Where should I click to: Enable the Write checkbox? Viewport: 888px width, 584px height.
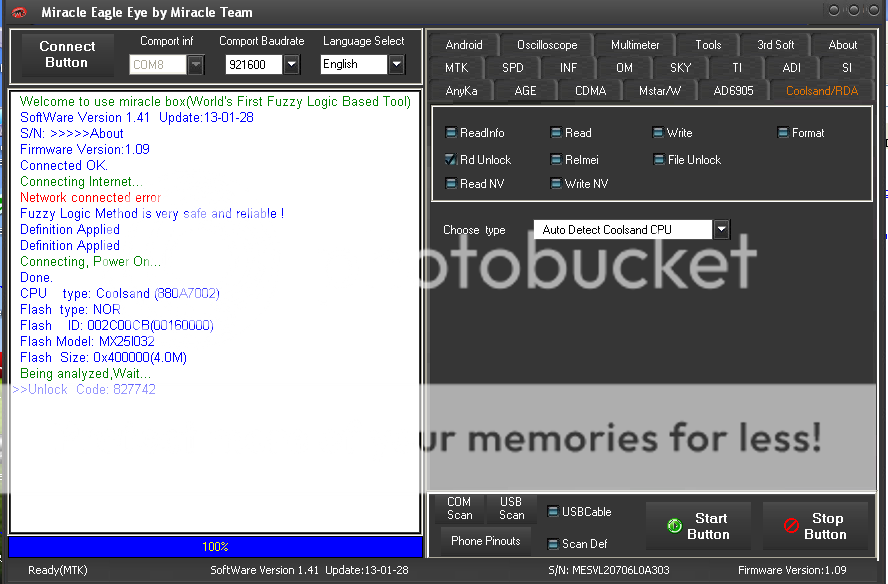click(x=658, y=133)
